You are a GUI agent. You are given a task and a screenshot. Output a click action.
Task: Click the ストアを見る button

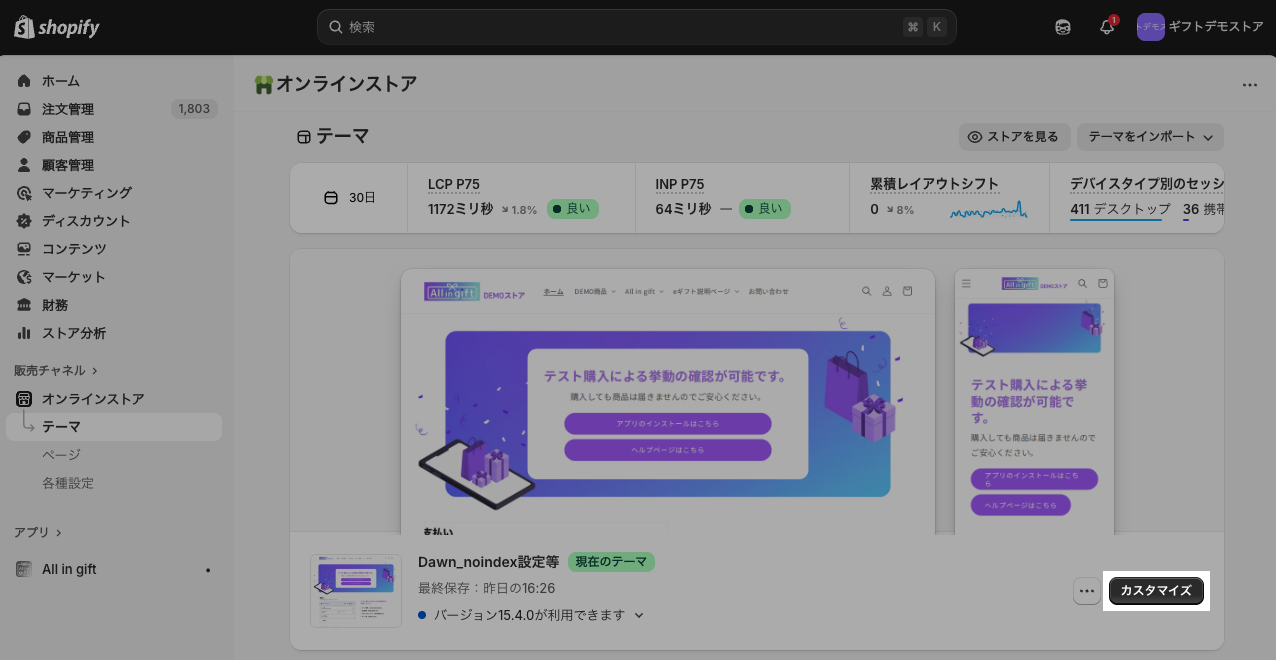(1014, 137)
